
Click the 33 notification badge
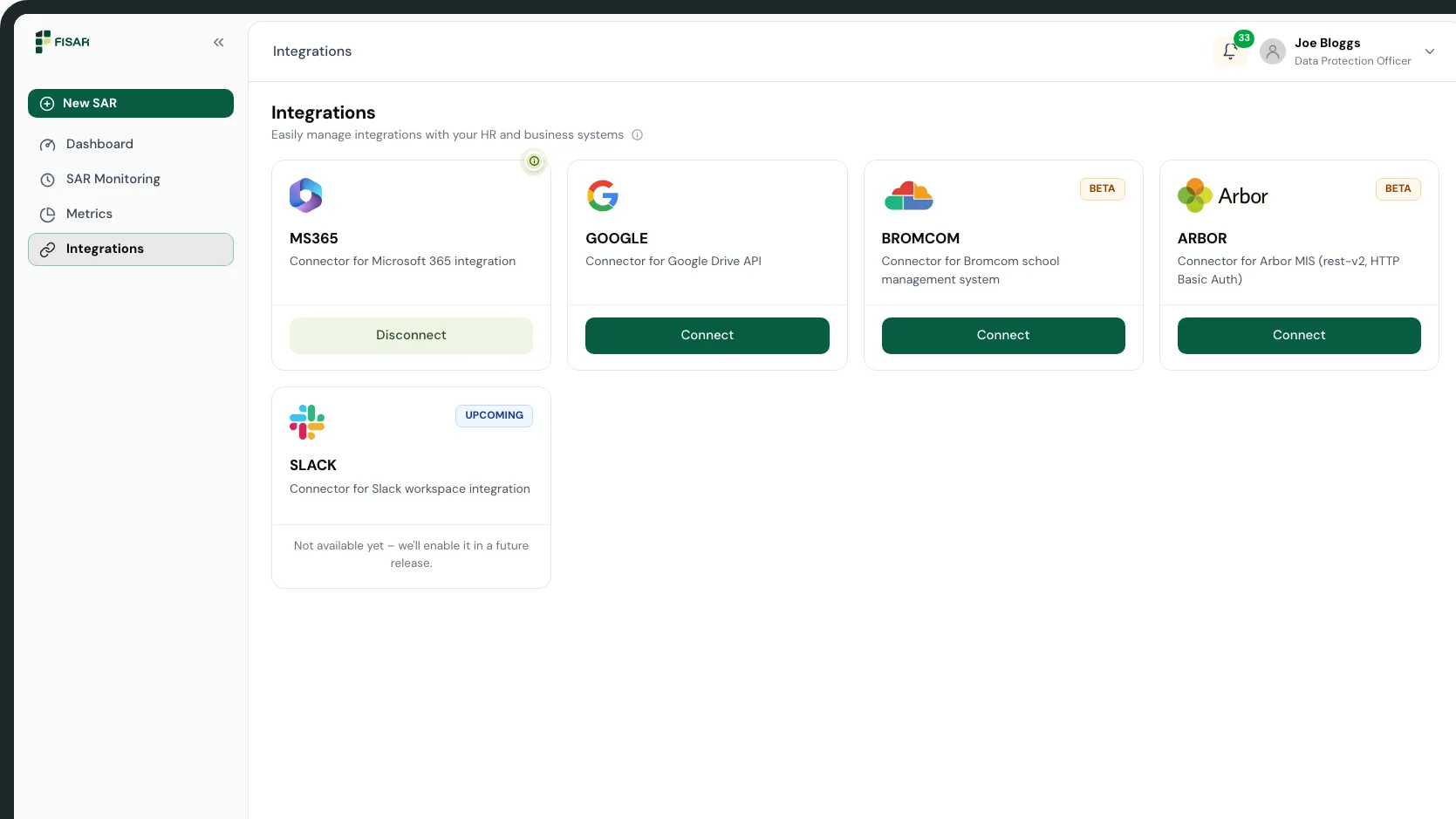pos(1244,38)
